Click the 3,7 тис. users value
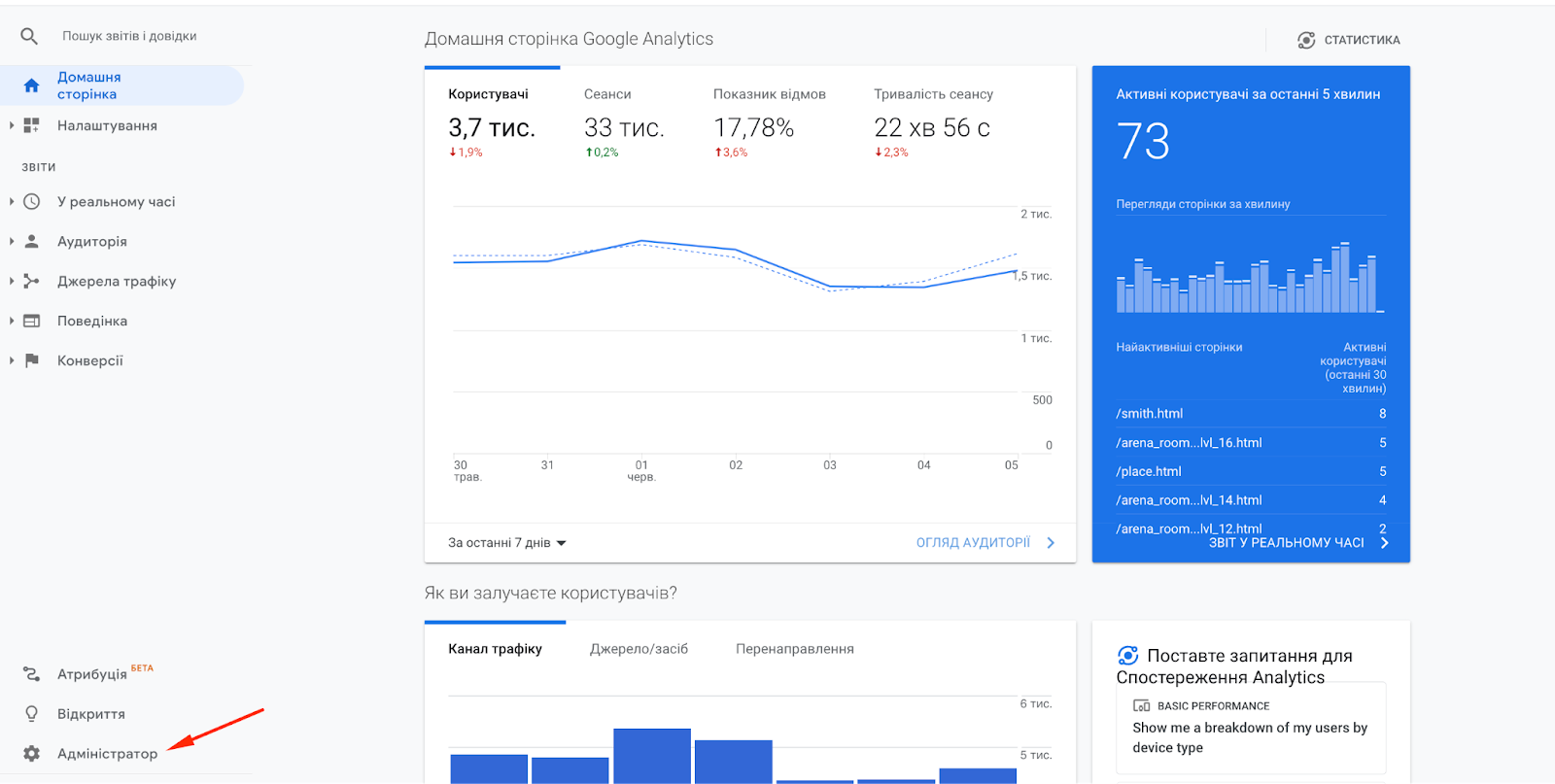The height and width of the screenshot is (784, 1555). (492, 128)
